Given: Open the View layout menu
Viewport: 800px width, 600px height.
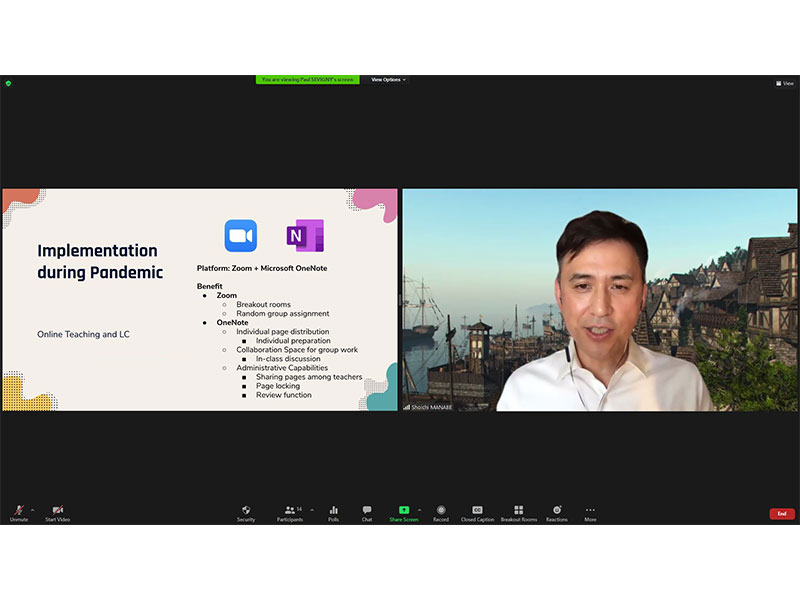Looking at the screenshot, I should coord(785,83).
